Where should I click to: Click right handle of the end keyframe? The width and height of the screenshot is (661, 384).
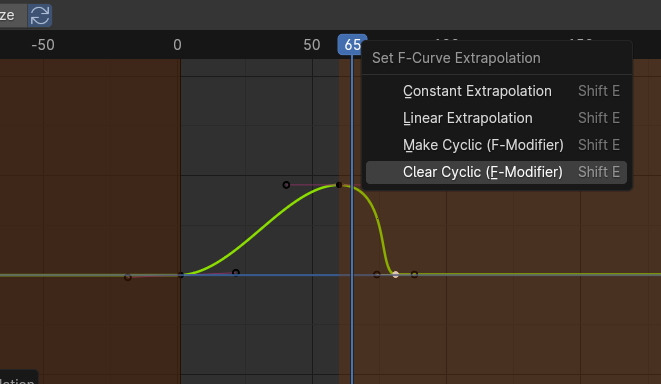tap(414, 274)
